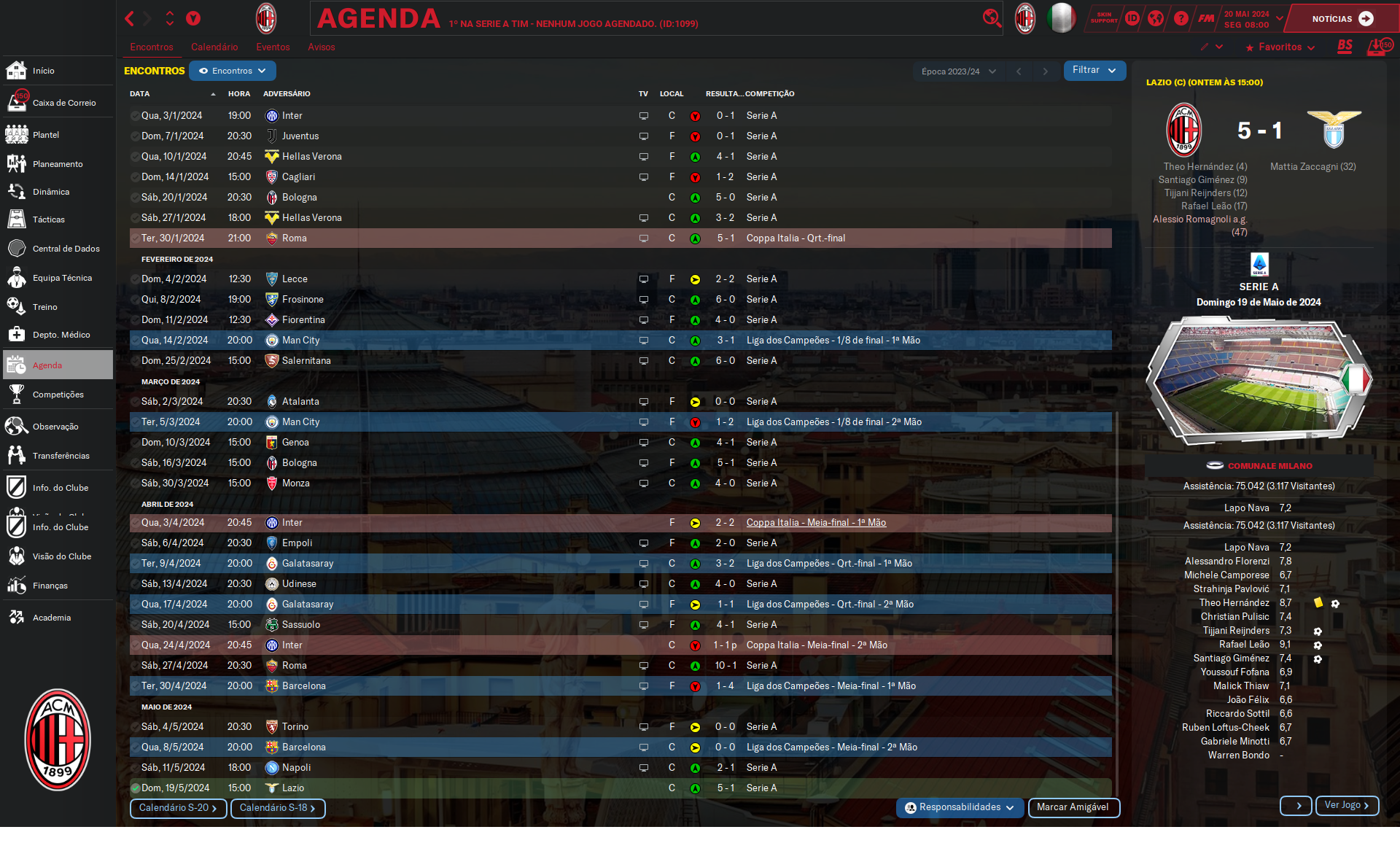Click the Ver Jogo button
The height and width of the screenshot is (843, 1400).
pos(1346,805)
